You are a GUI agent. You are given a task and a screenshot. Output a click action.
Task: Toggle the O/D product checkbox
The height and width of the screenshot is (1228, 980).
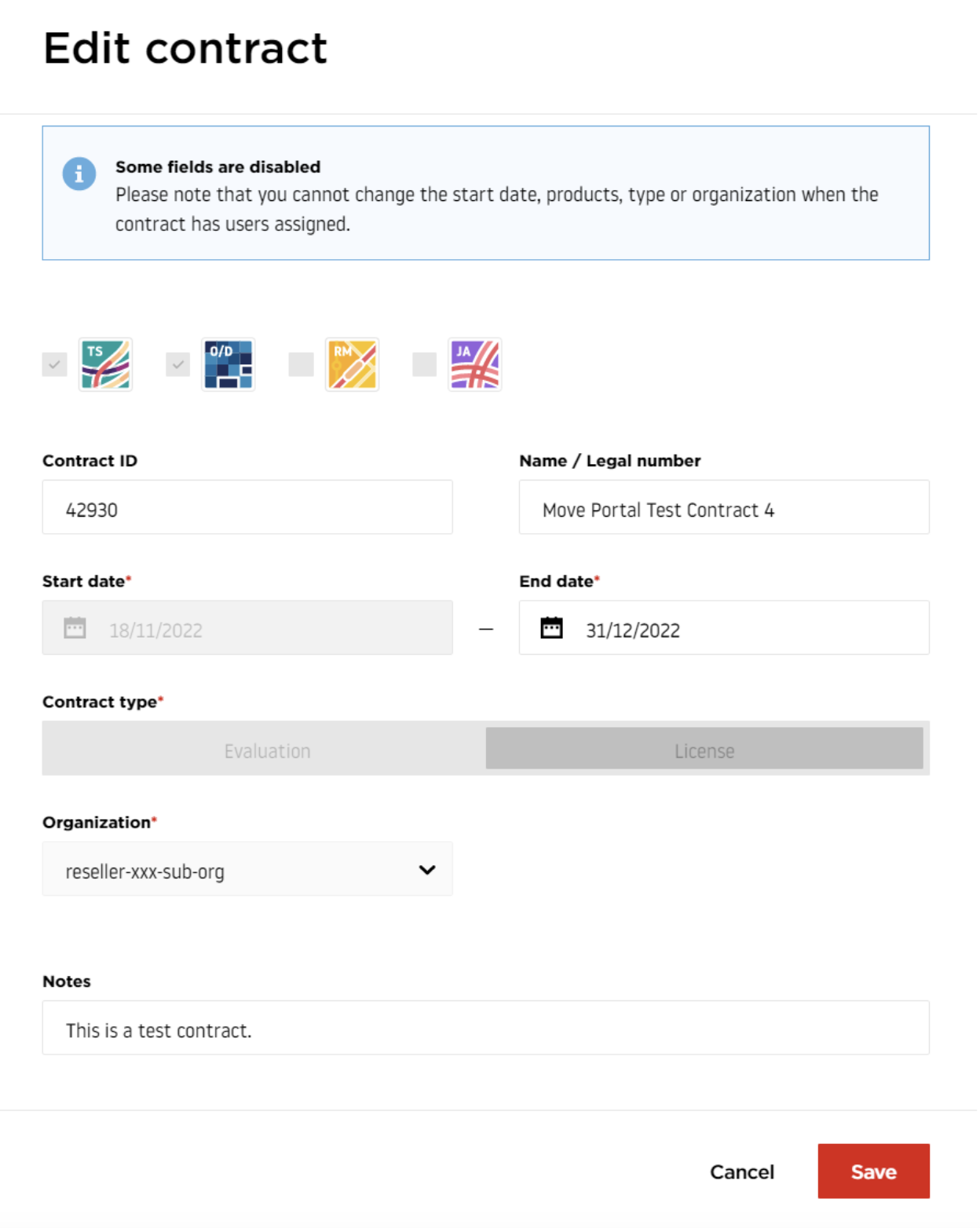(x=178, y=364)
